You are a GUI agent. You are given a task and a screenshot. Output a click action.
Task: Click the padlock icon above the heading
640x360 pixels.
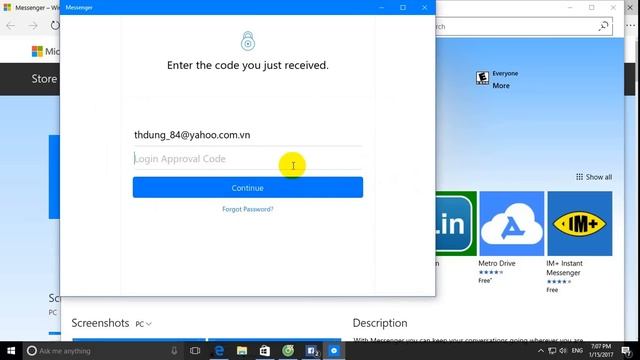coord(248,41)
